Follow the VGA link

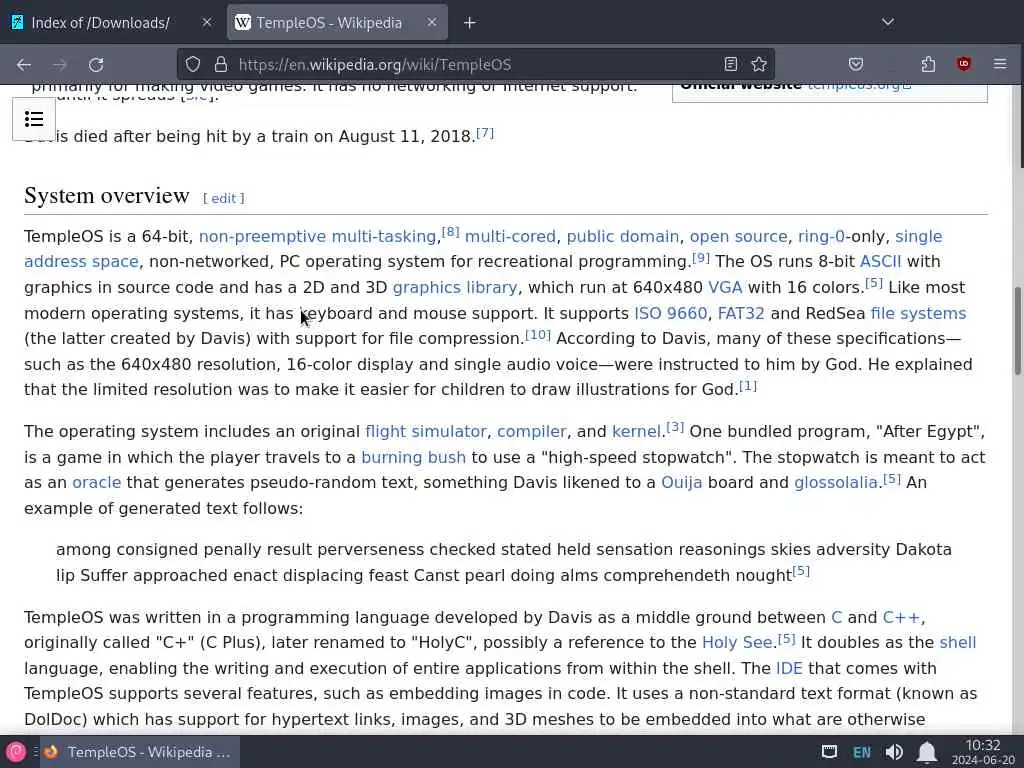point(725,287)
